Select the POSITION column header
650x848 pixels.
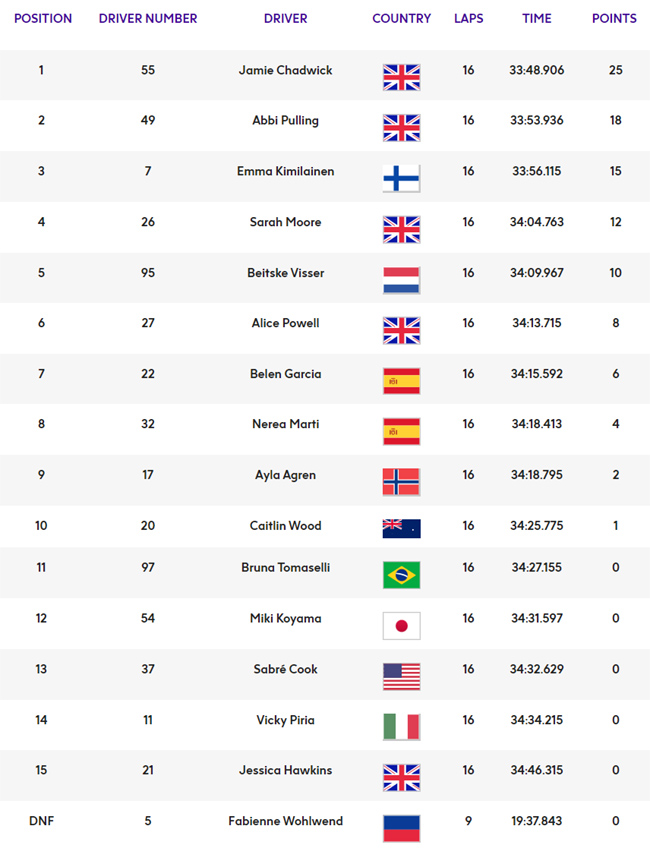click(43, 18)
